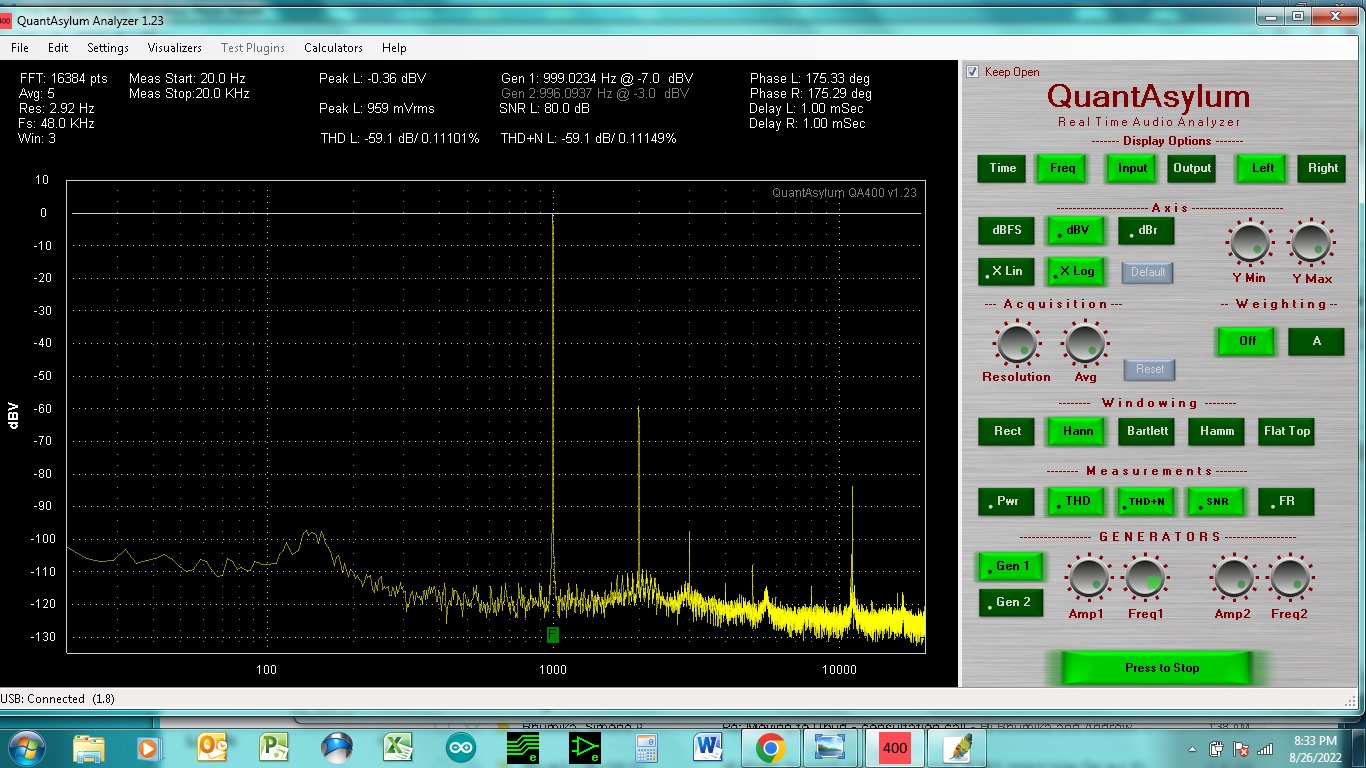Click the green F marker on the frequency axis
This screenshot has height=768, width=1366.
(x=552, y=635)
